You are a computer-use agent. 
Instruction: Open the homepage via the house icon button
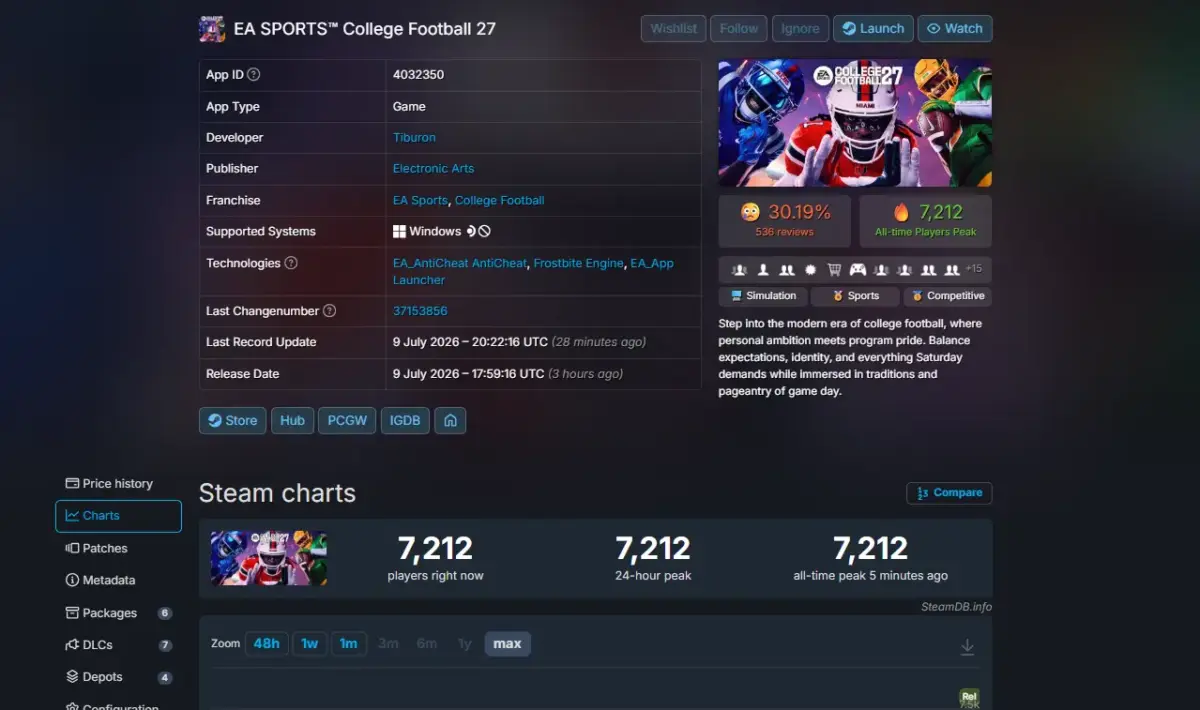[450, 420]
